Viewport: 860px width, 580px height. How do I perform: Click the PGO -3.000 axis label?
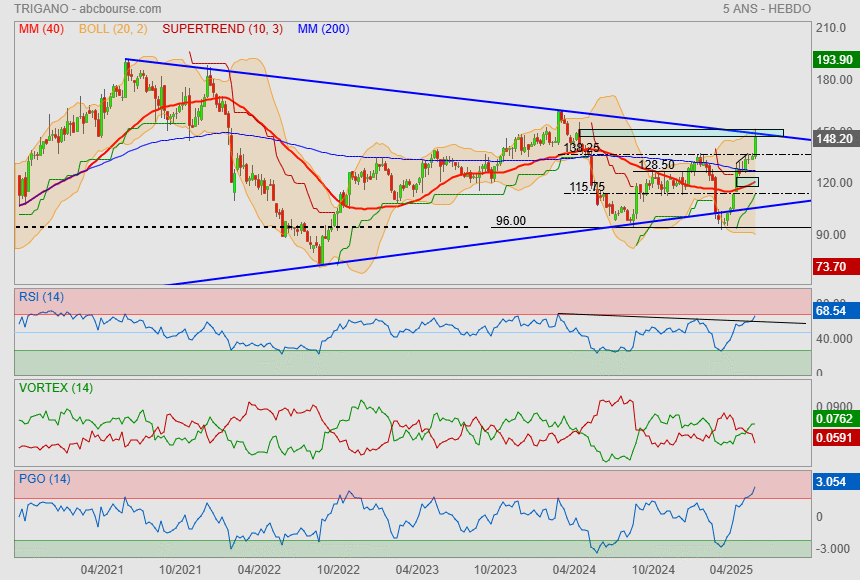point(833,549)
